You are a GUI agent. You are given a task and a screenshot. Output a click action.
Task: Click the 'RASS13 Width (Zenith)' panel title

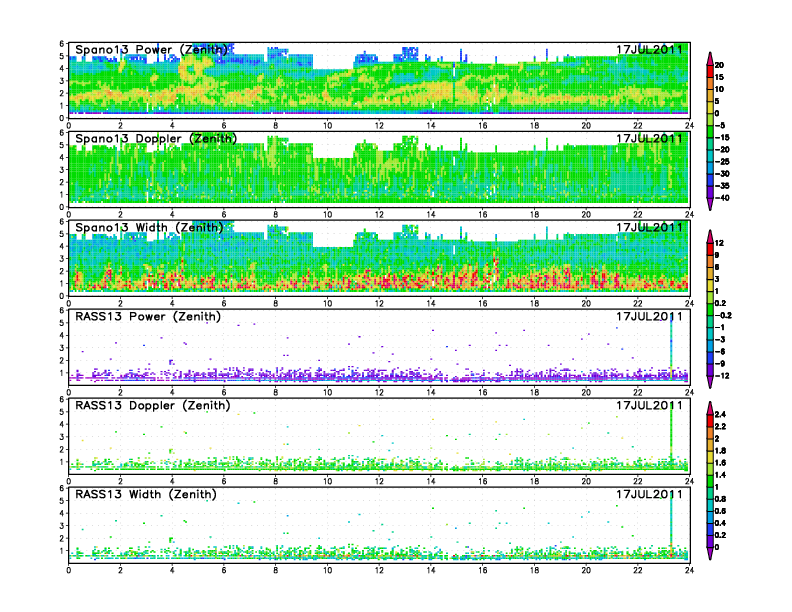point(146,494)
